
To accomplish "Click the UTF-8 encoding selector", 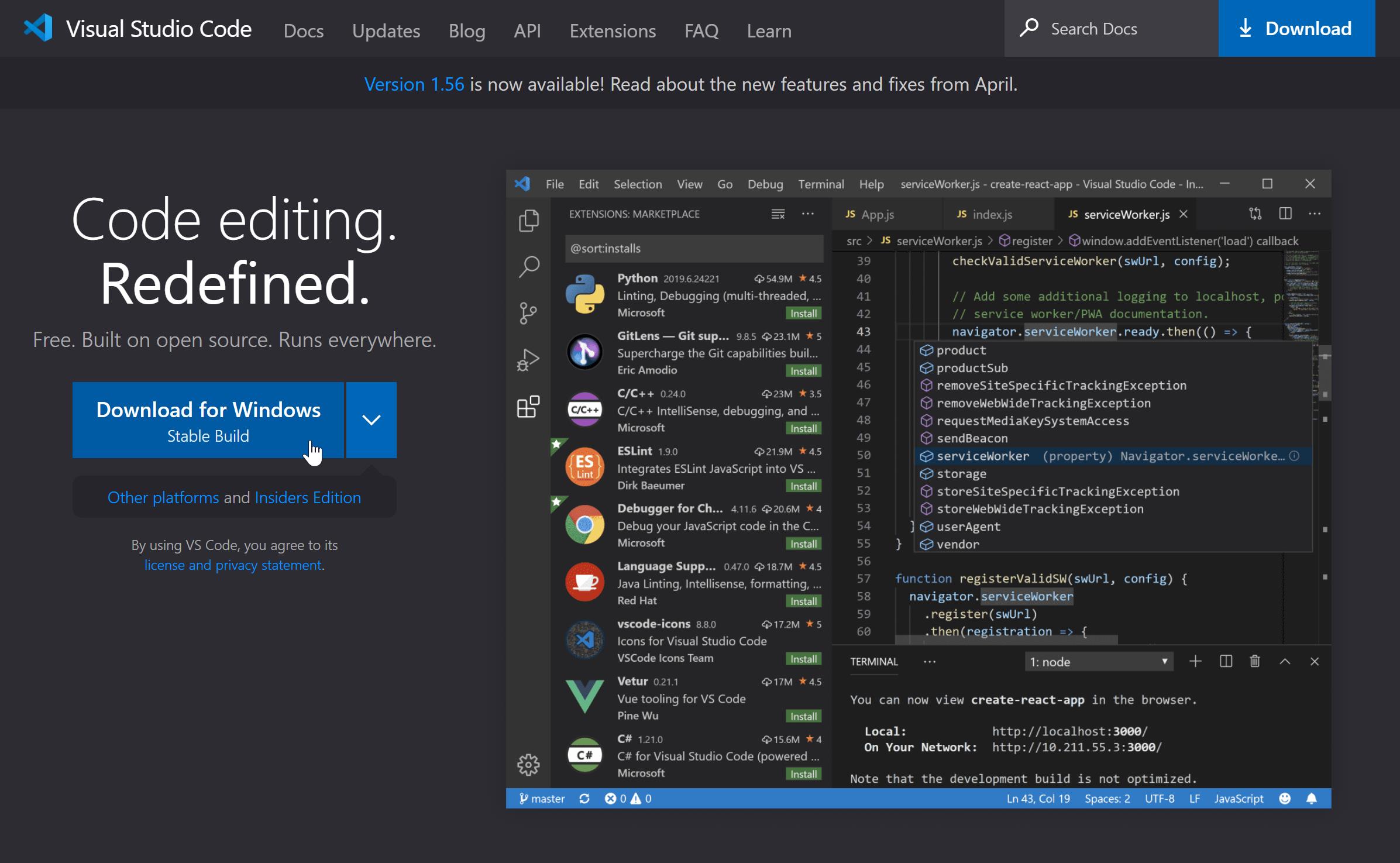I will 1159,799.
